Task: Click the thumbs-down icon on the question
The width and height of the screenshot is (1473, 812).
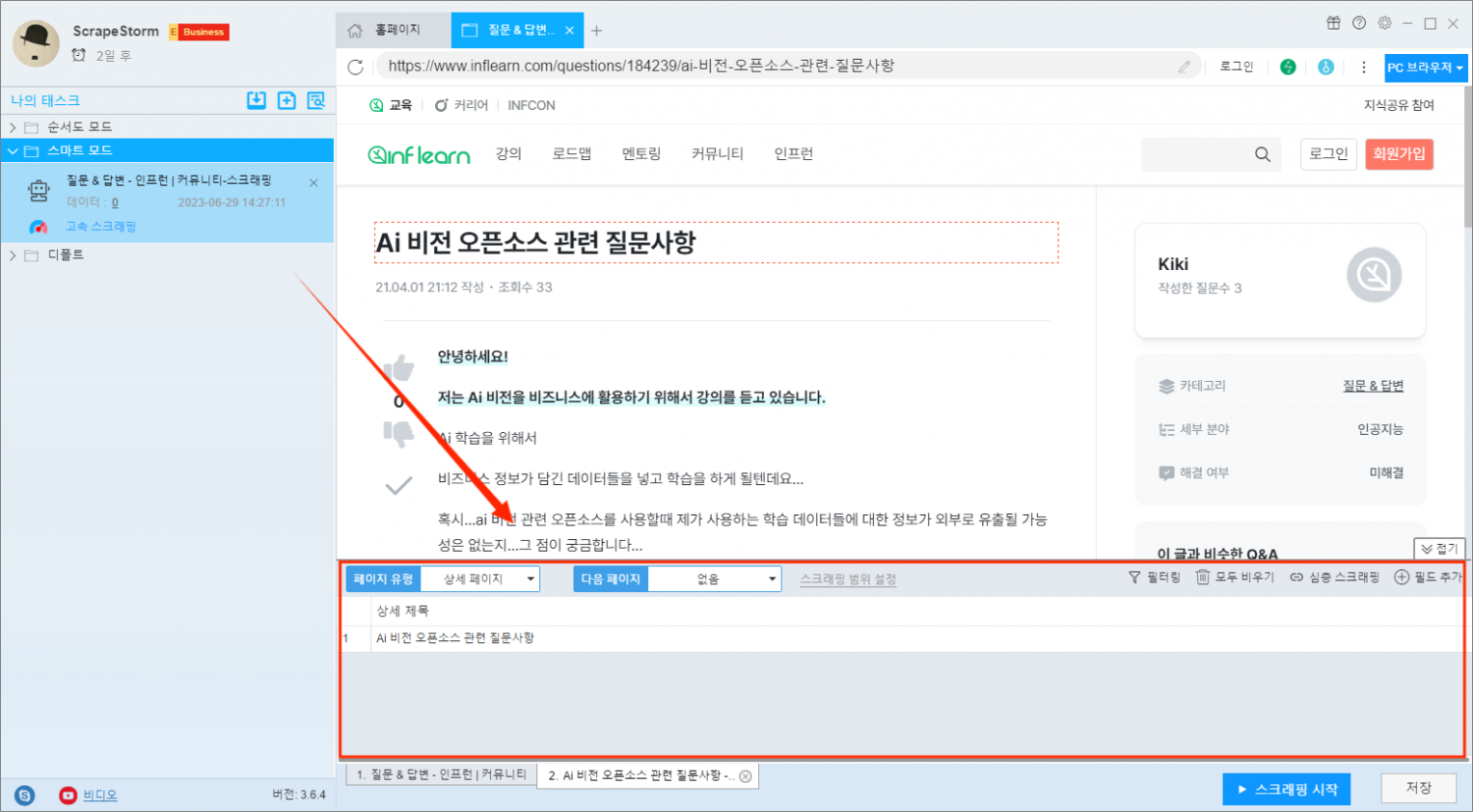Action: (x=399, y=433)
